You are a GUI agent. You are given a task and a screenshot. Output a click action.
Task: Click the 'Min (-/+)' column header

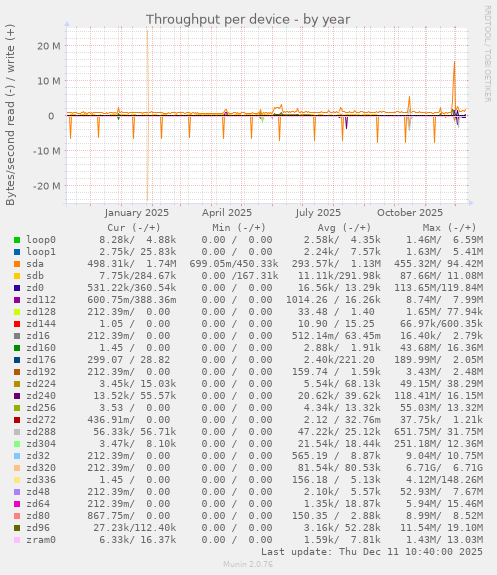pyautogui.click(x=239, y=228)
